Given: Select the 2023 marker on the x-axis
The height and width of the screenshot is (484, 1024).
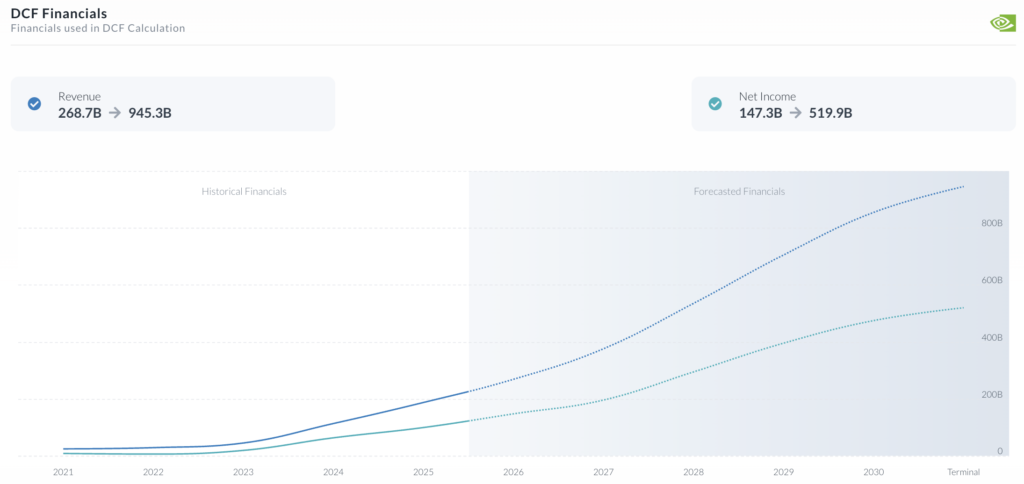Looking at the screenshot, I should tap(243, 471).
